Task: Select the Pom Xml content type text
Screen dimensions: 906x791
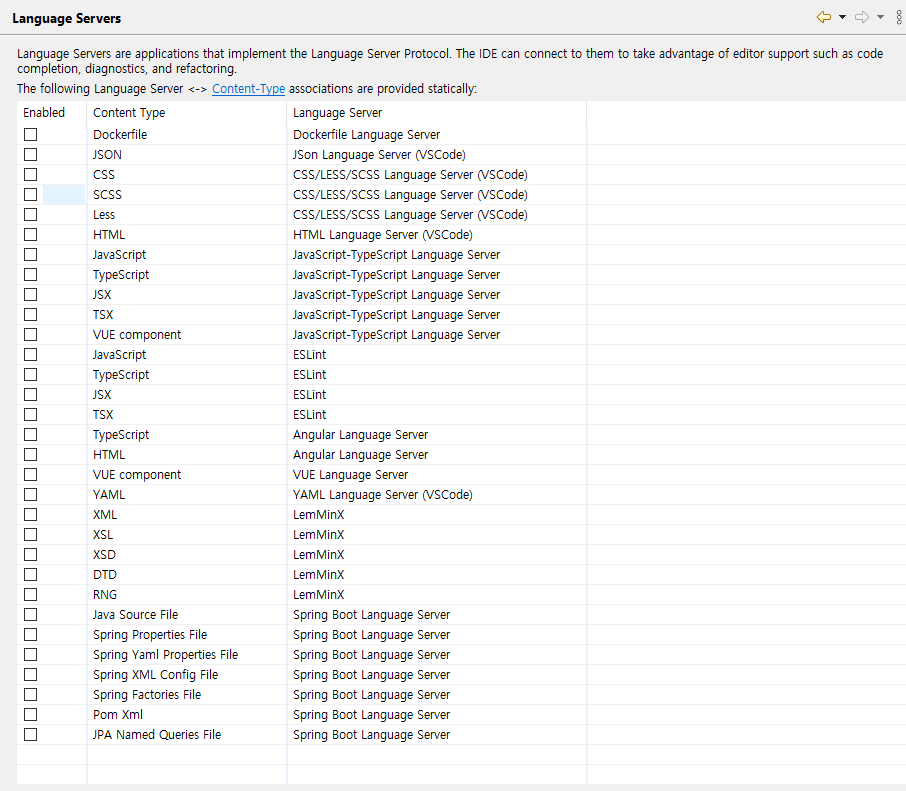Action: pos(118,715)
